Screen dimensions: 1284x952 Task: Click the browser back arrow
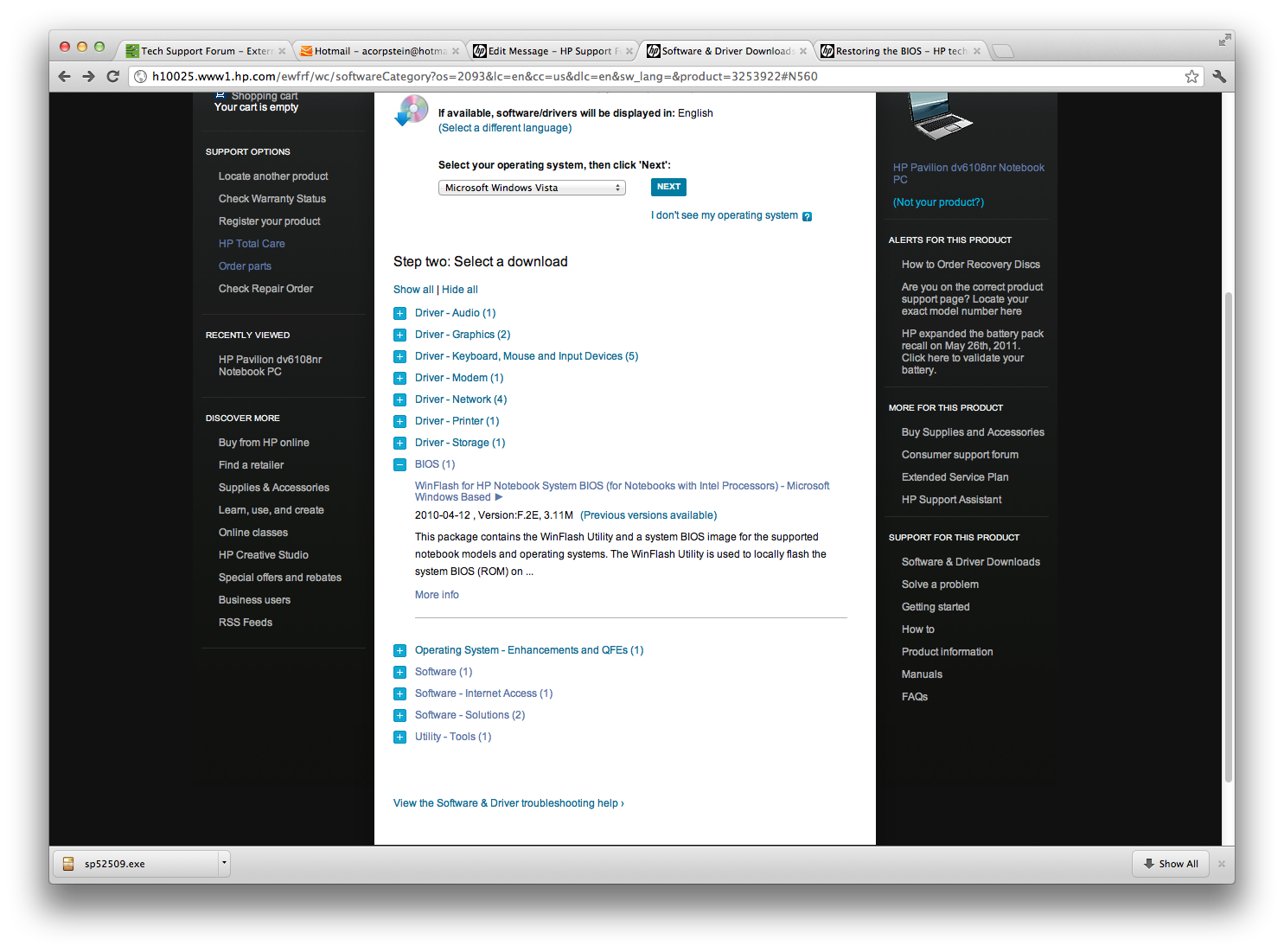pos(64,76)
